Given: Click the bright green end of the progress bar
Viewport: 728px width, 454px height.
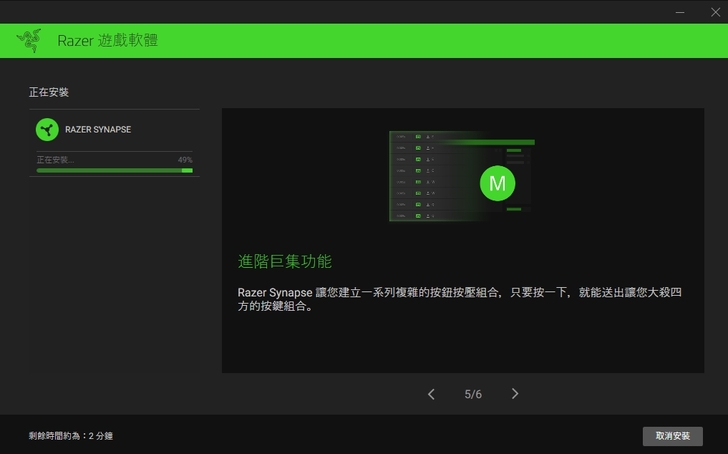Looking at the screenshot, I should (187, 171).
